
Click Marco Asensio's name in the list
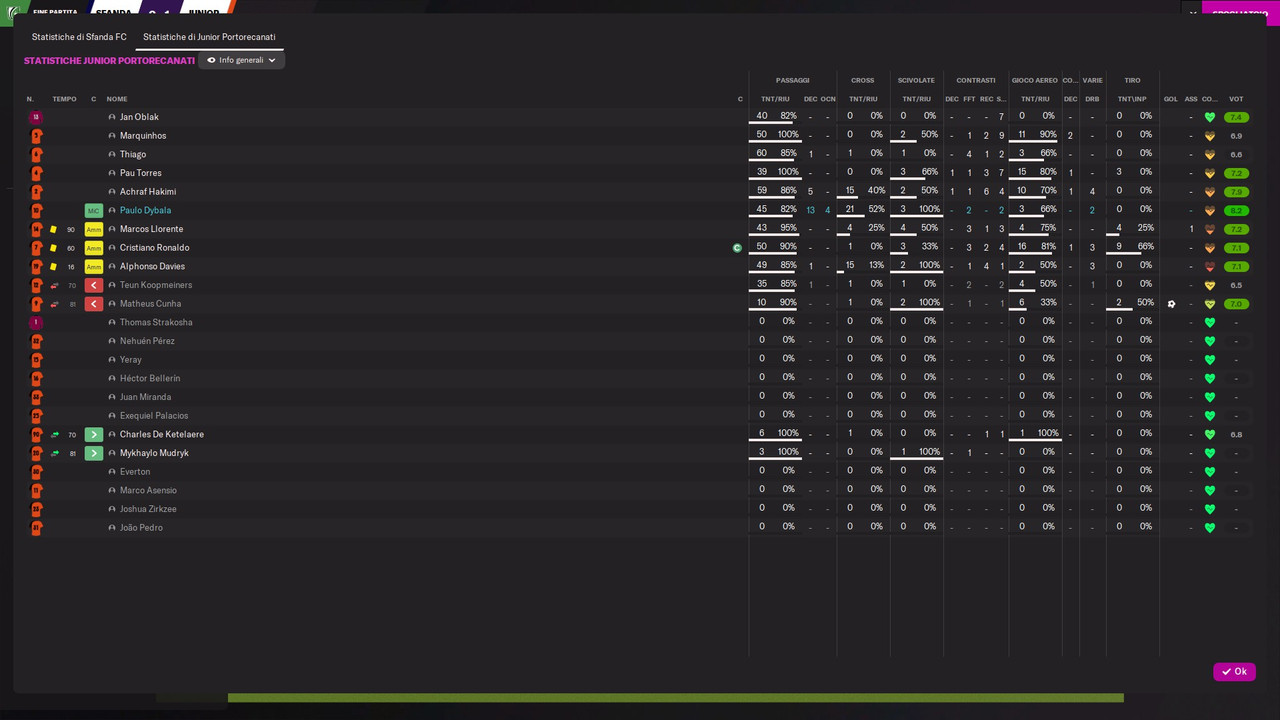pyautogui.click(x=148, y=491)
